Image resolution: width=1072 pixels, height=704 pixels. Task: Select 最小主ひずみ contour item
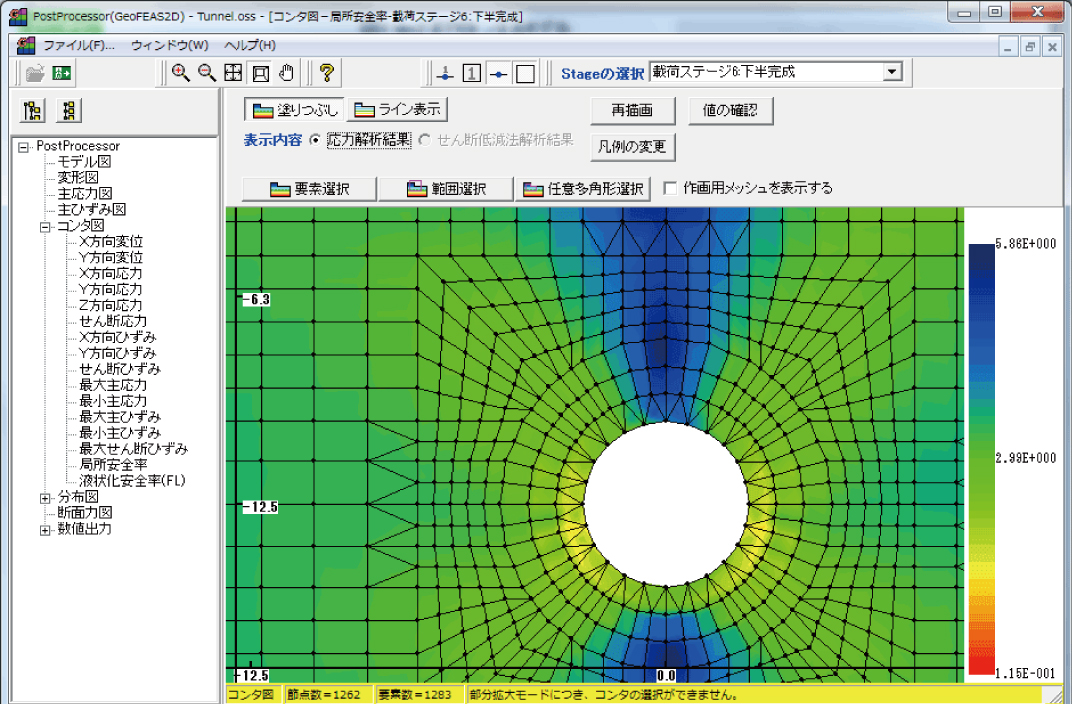[x=120, y=433]
